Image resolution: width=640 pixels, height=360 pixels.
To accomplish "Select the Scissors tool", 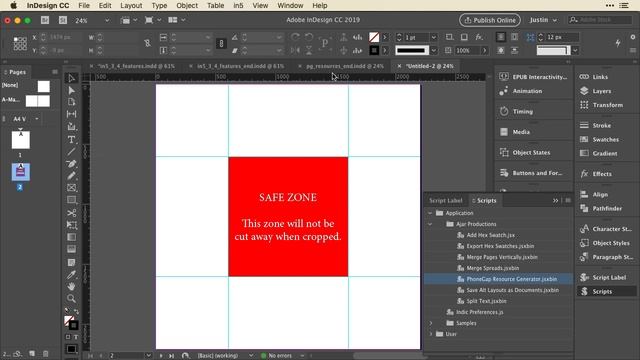I will point(71,213).
